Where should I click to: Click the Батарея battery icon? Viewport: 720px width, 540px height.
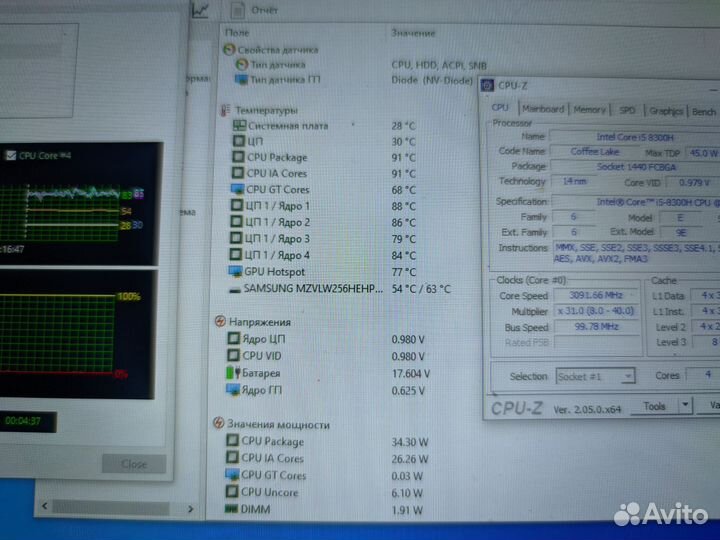233,373
